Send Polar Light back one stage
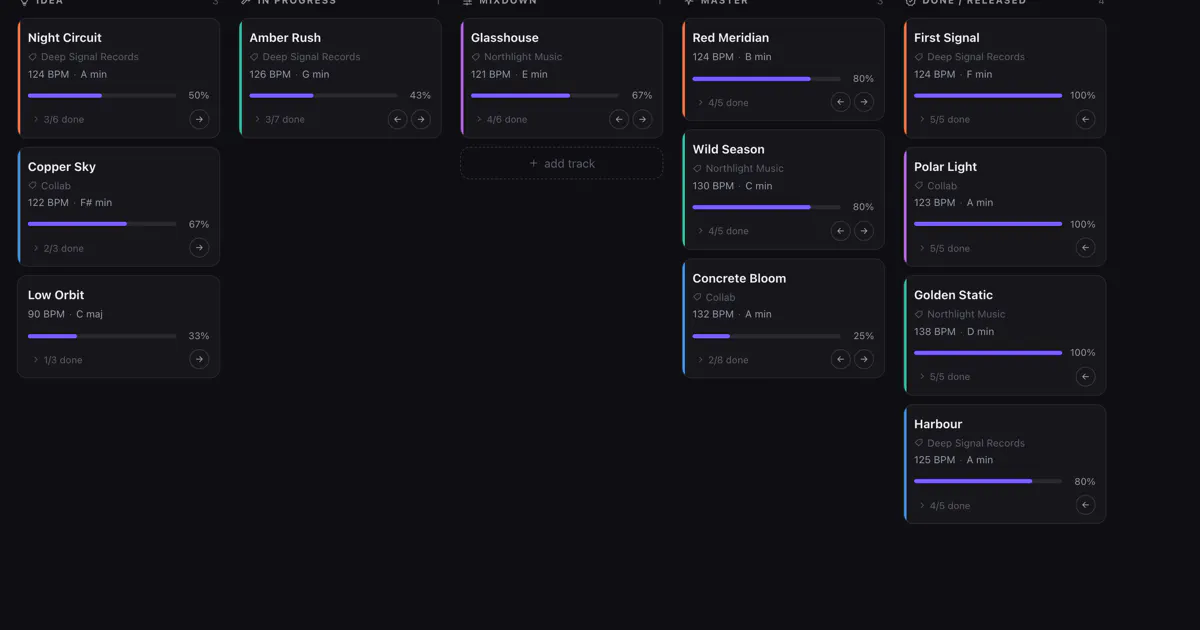 1085,248
